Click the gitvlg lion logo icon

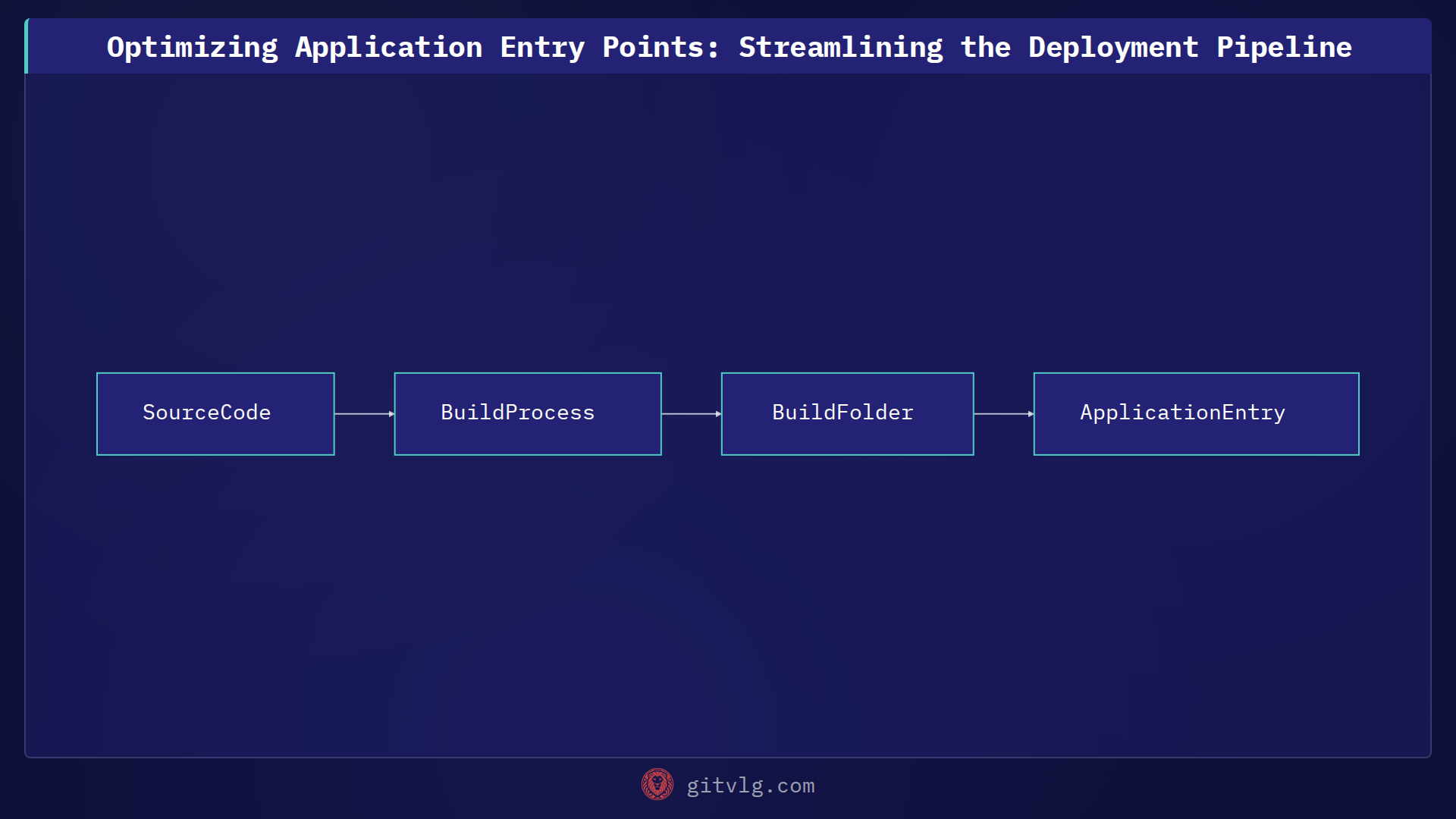(657, 784)
